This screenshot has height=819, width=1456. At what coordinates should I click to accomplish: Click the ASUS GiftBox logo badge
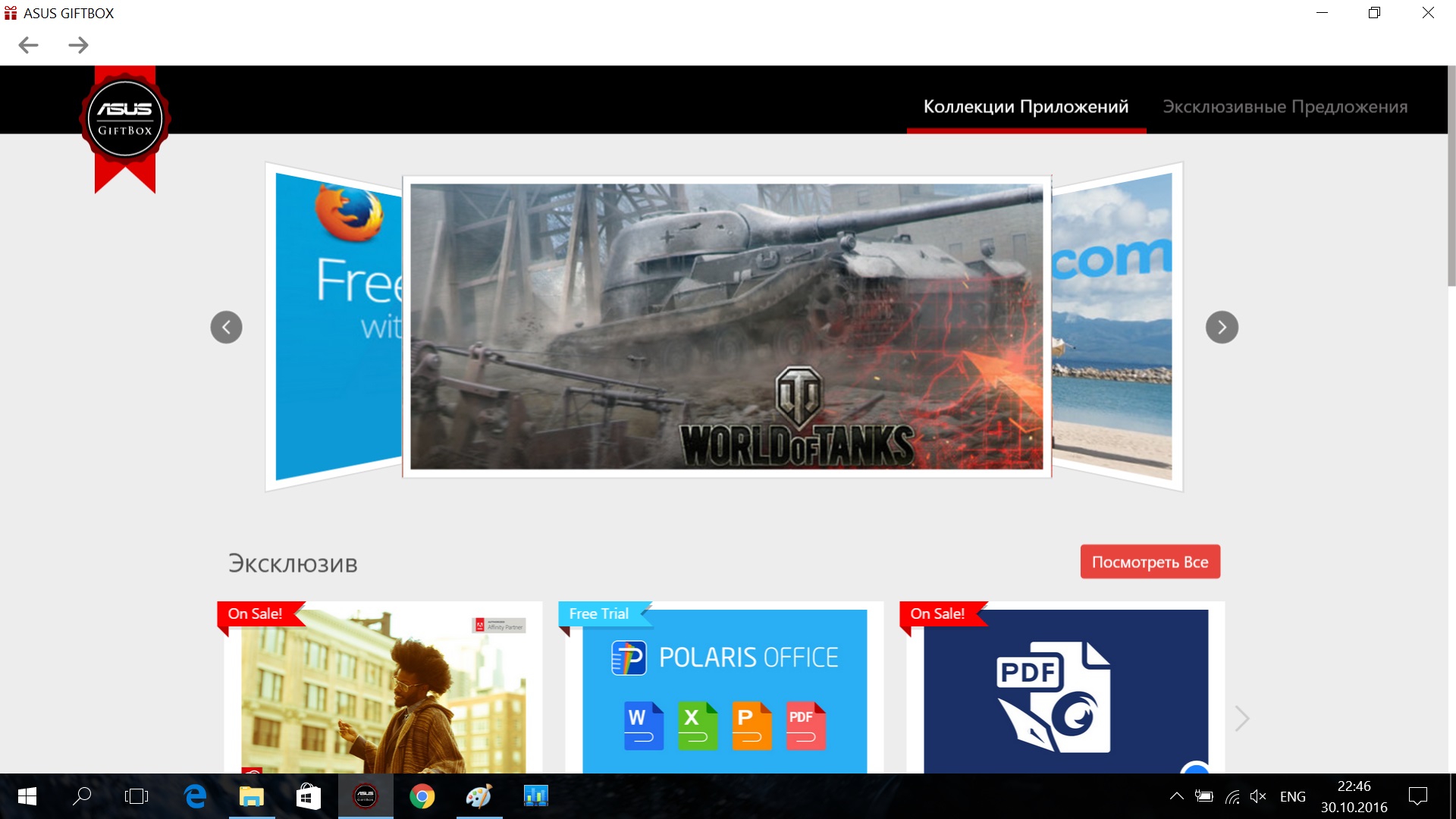click(125, 119)
